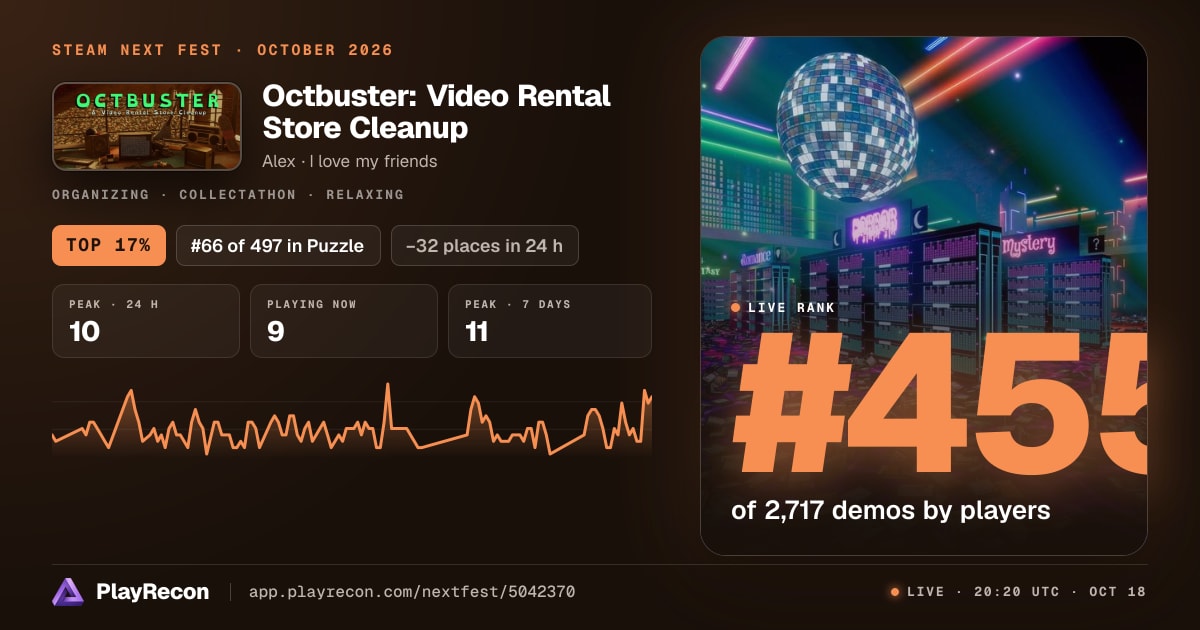The width and height of the screenshot is (1200, 630).
Task: Click the Peak 7 Days stat card
Action: click(550, 321)
